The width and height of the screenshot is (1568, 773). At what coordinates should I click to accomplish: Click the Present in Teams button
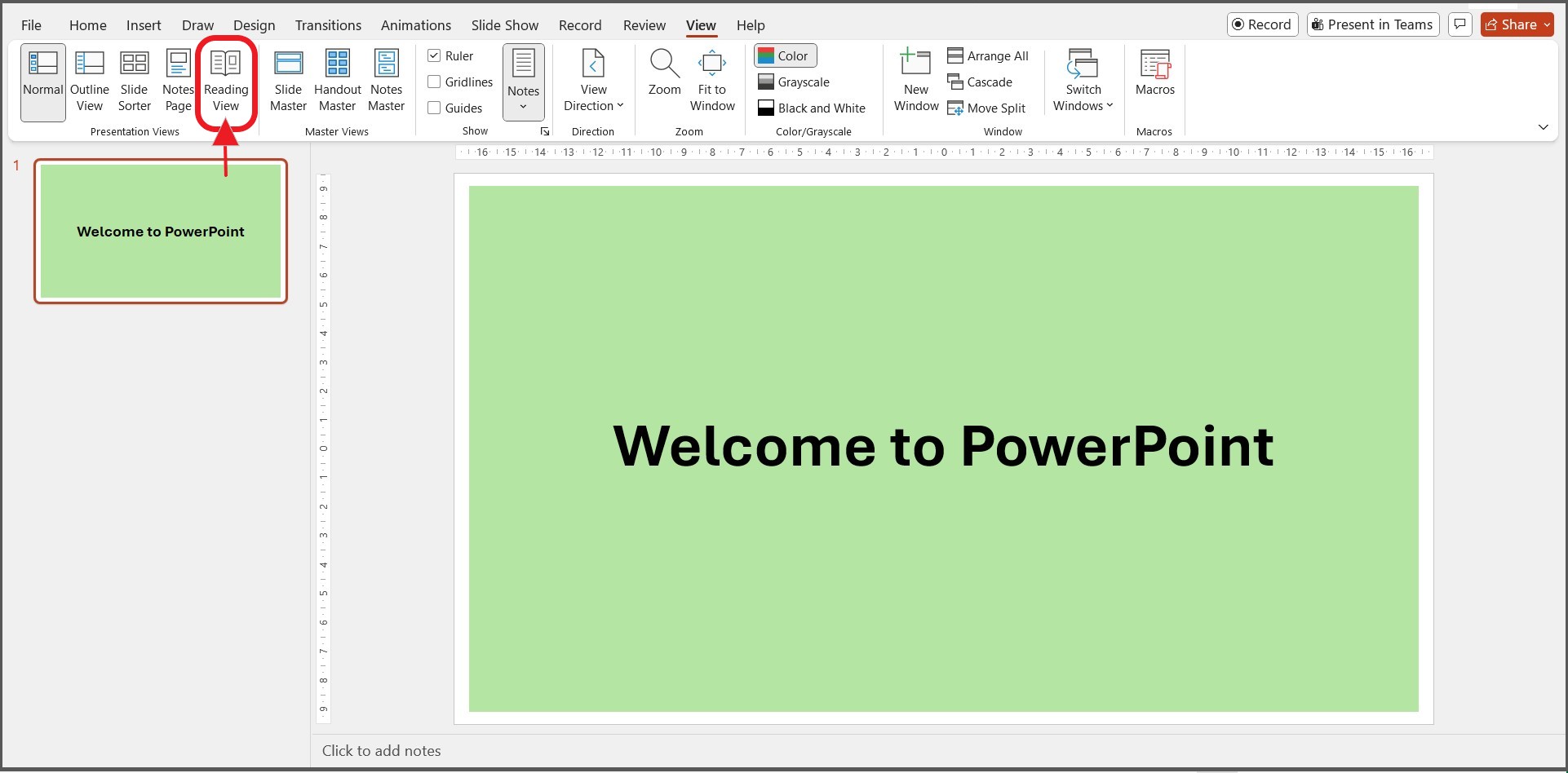[1373, 24]
